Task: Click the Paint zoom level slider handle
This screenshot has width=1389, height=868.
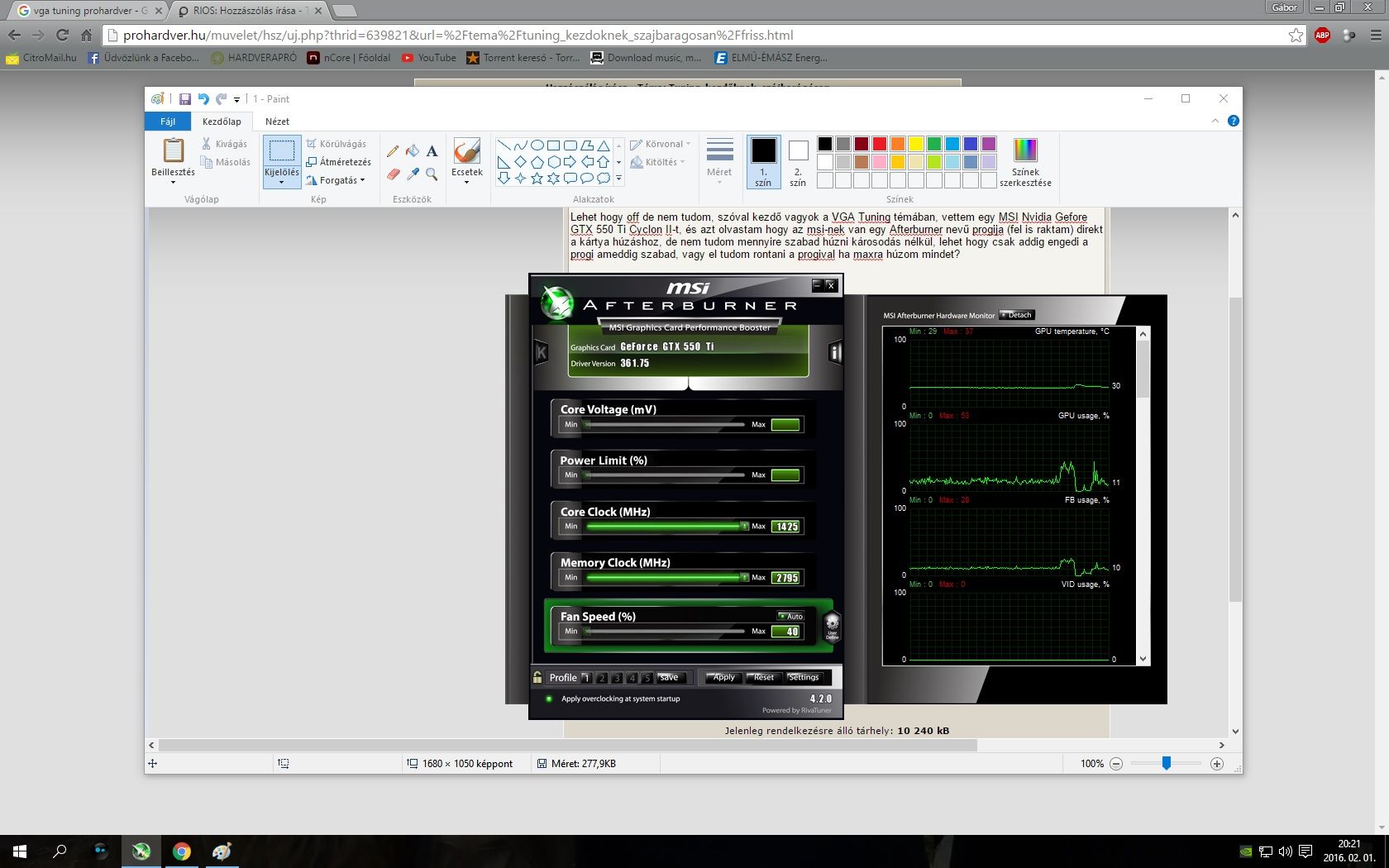Action: coord(1166,763)
